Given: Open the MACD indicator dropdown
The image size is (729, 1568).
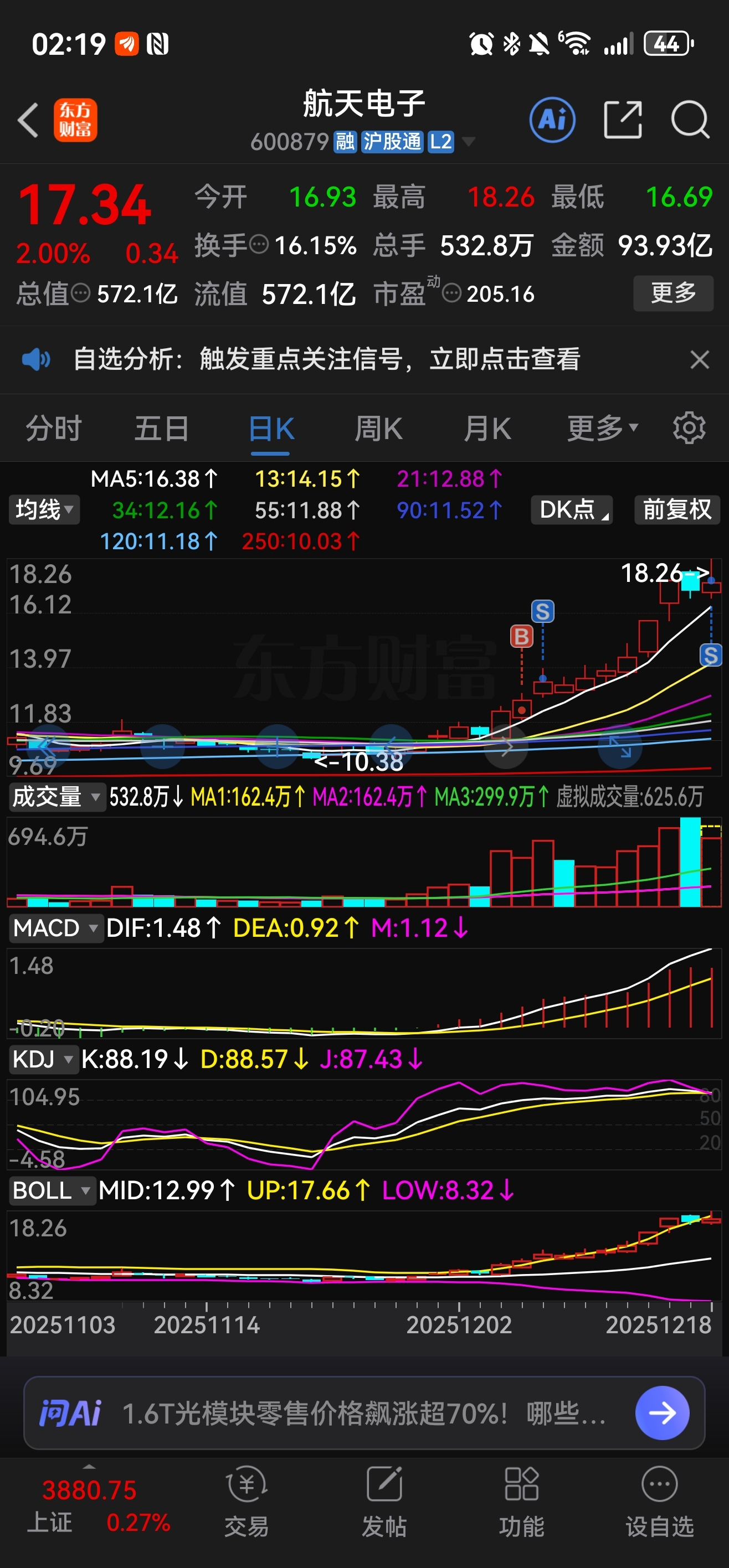Looking at the screenshot, I should click(55, 929).
